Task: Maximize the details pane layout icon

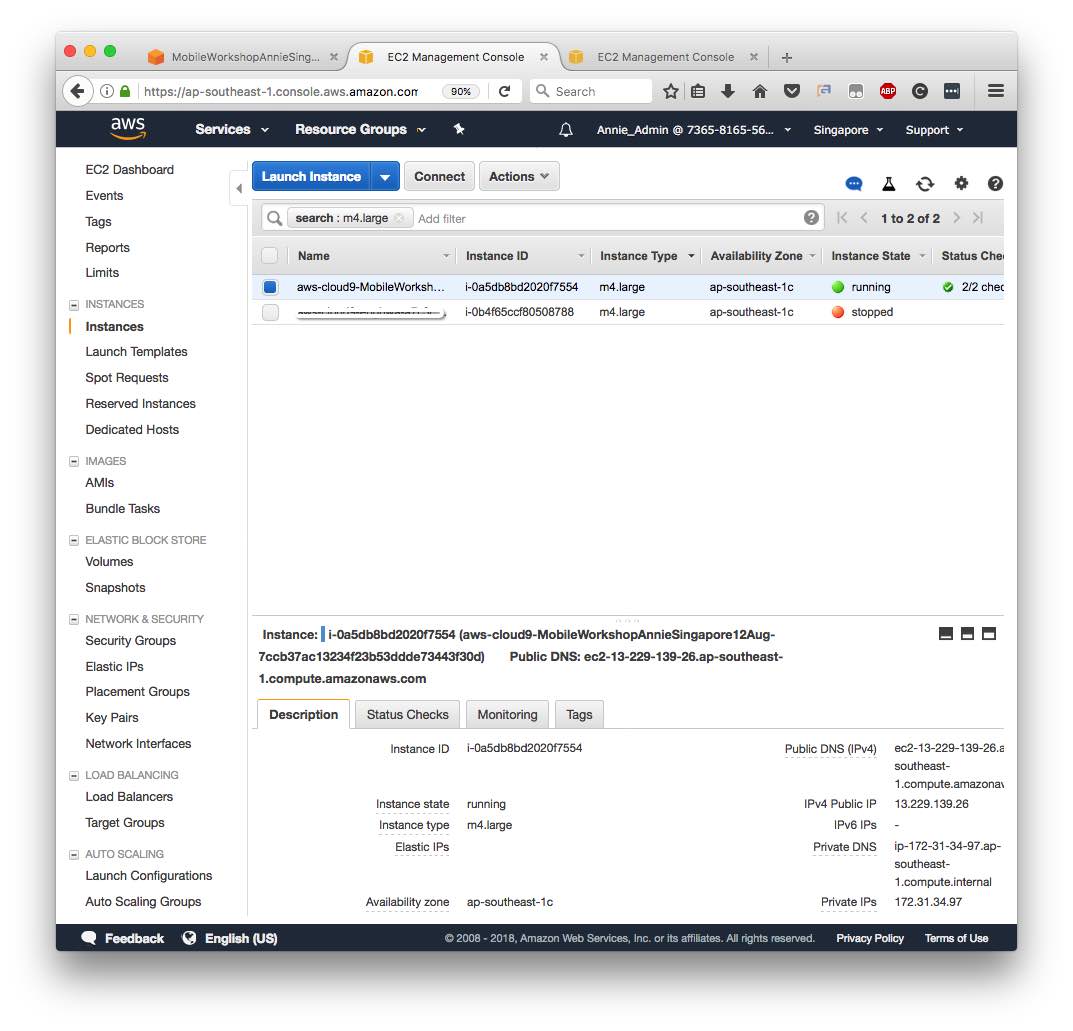Action: click(989, 634)
